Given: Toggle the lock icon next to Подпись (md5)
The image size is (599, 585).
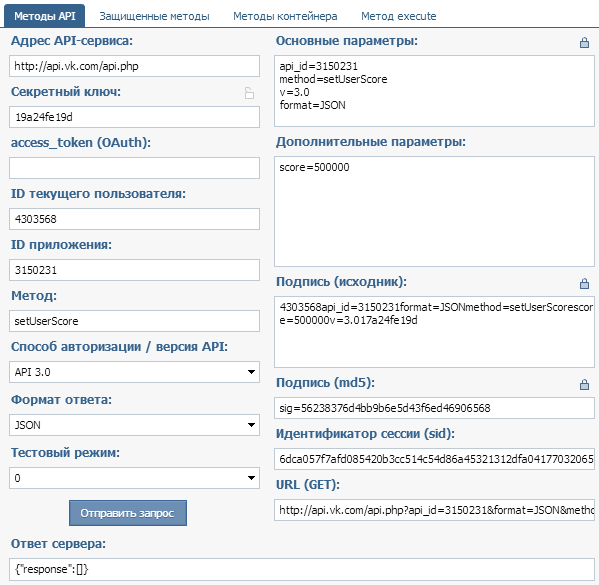Looking at the screenshot, I should pos(584,384).
